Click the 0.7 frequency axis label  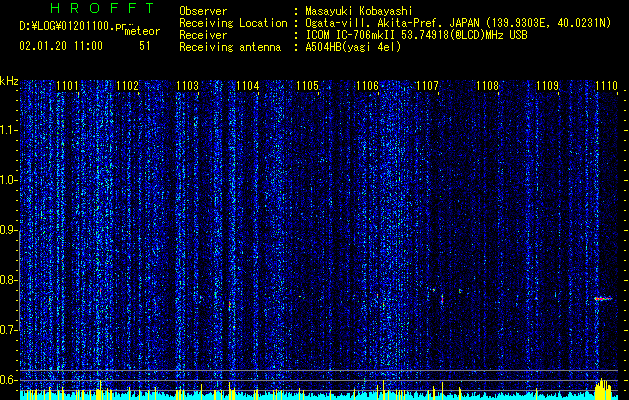(8, 330)
